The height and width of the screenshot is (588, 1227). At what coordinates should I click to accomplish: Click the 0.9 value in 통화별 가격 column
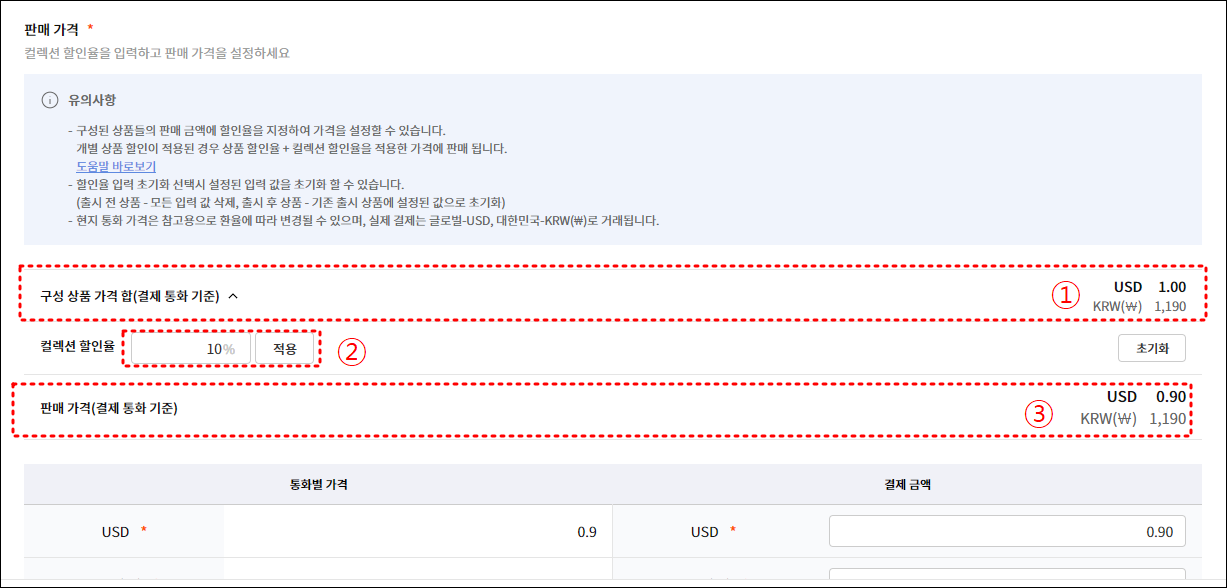587,532
